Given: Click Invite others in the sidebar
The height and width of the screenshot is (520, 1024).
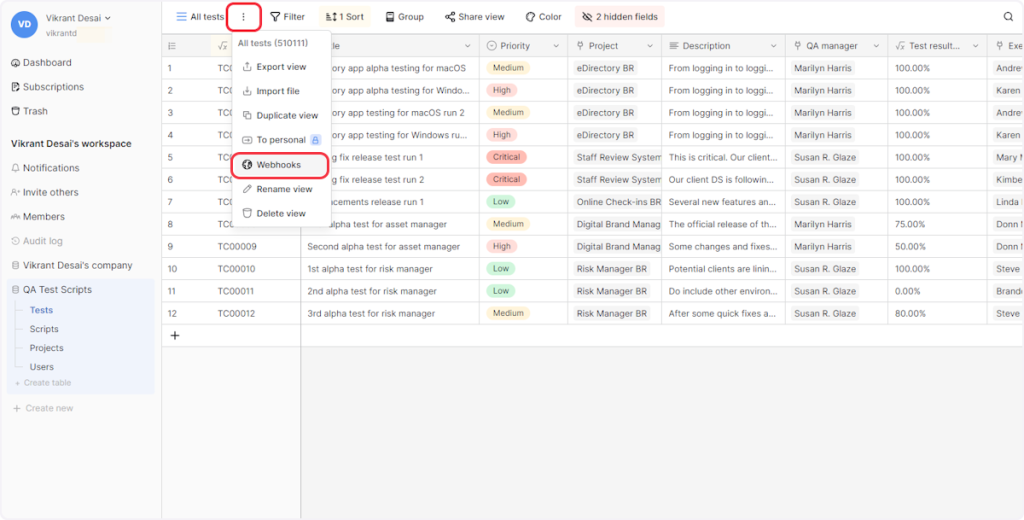Looking at the screenshot, I should pos(50,192).
